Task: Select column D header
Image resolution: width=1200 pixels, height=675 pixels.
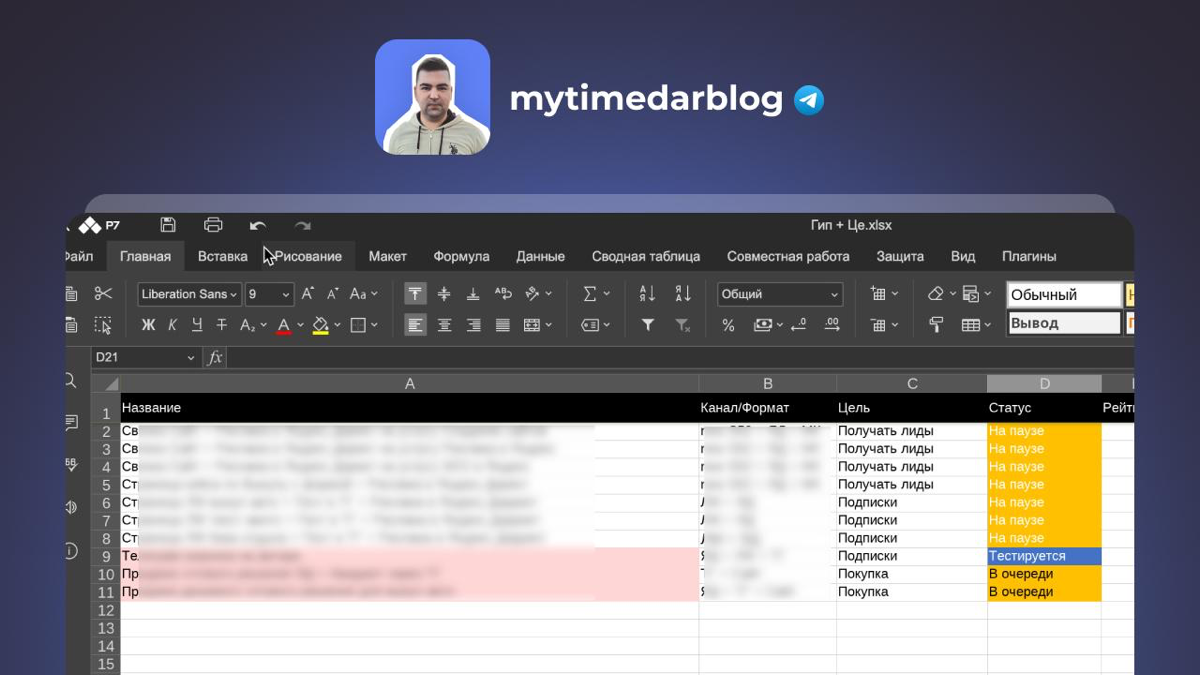Action: pos(1044,384)
